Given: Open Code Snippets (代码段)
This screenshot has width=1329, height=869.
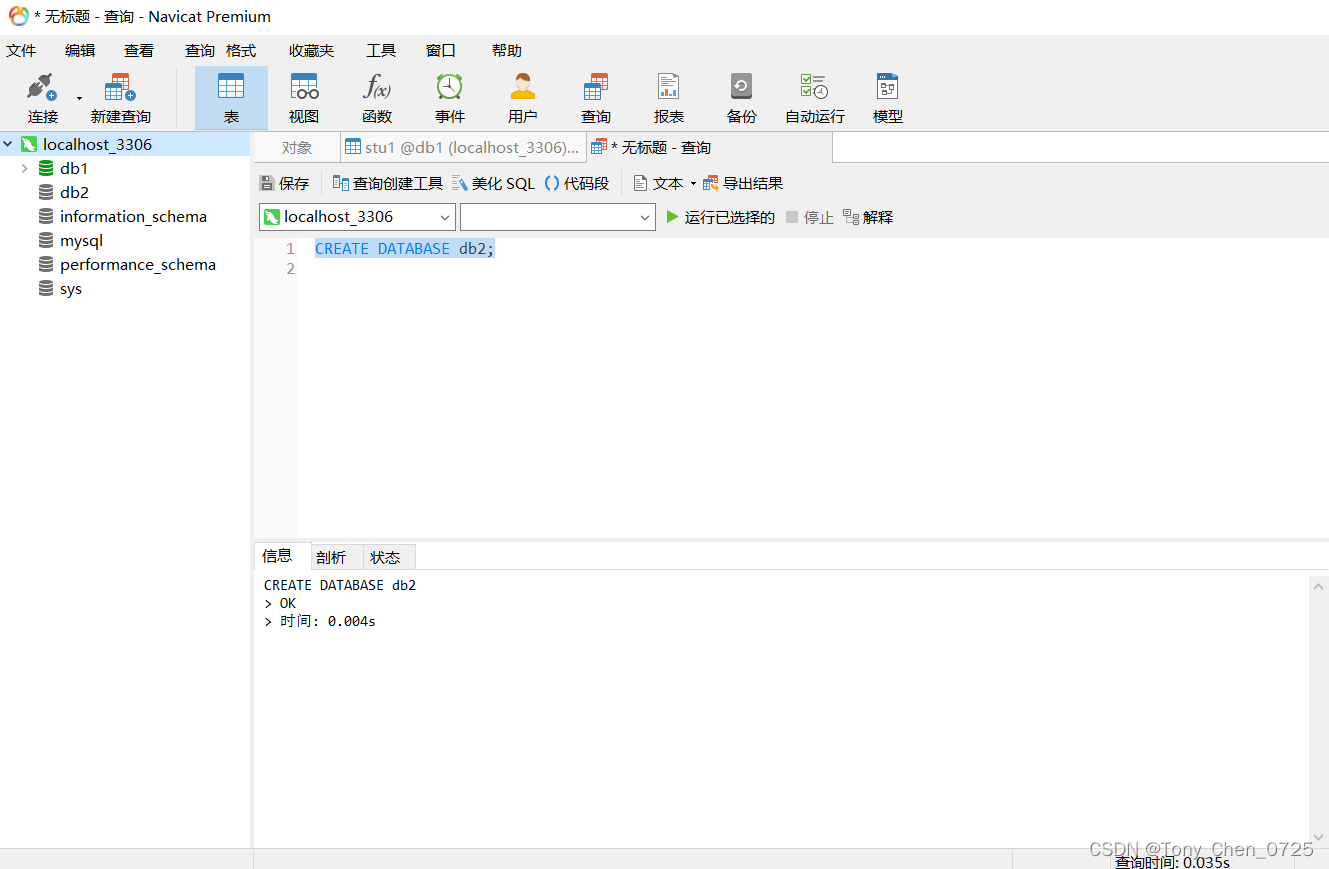Looking at the screenshot, I should pos(577,183).
